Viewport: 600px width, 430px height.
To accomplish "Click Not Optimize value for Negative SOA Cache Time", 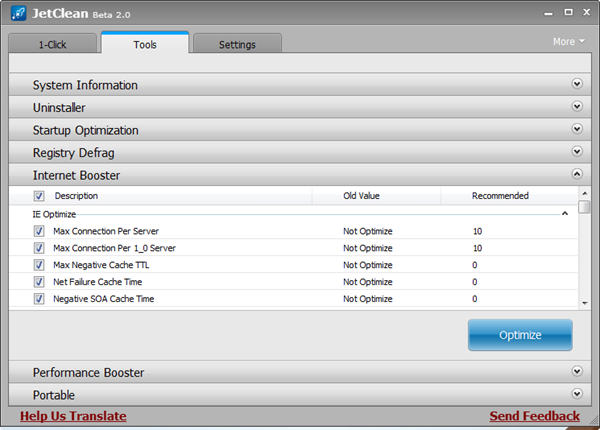I will (x=368, y=299).
